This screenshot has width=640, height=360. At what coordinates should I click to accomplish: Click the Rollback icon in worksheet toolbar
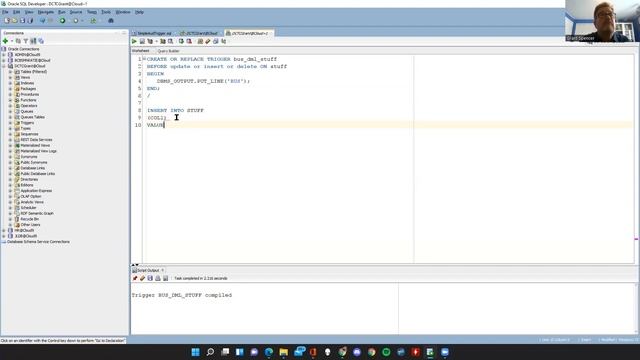tap(189, 41)
